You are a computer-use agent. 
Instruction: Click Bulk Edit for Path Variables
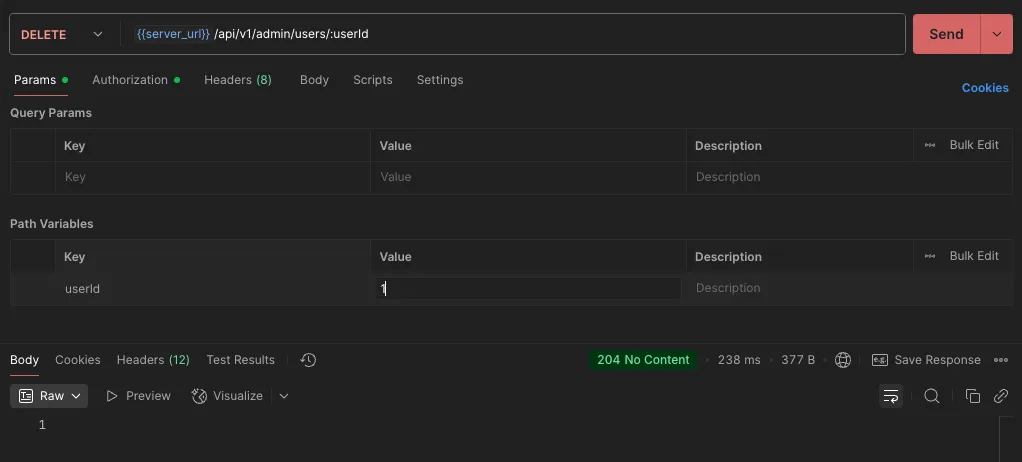(974, 256)
